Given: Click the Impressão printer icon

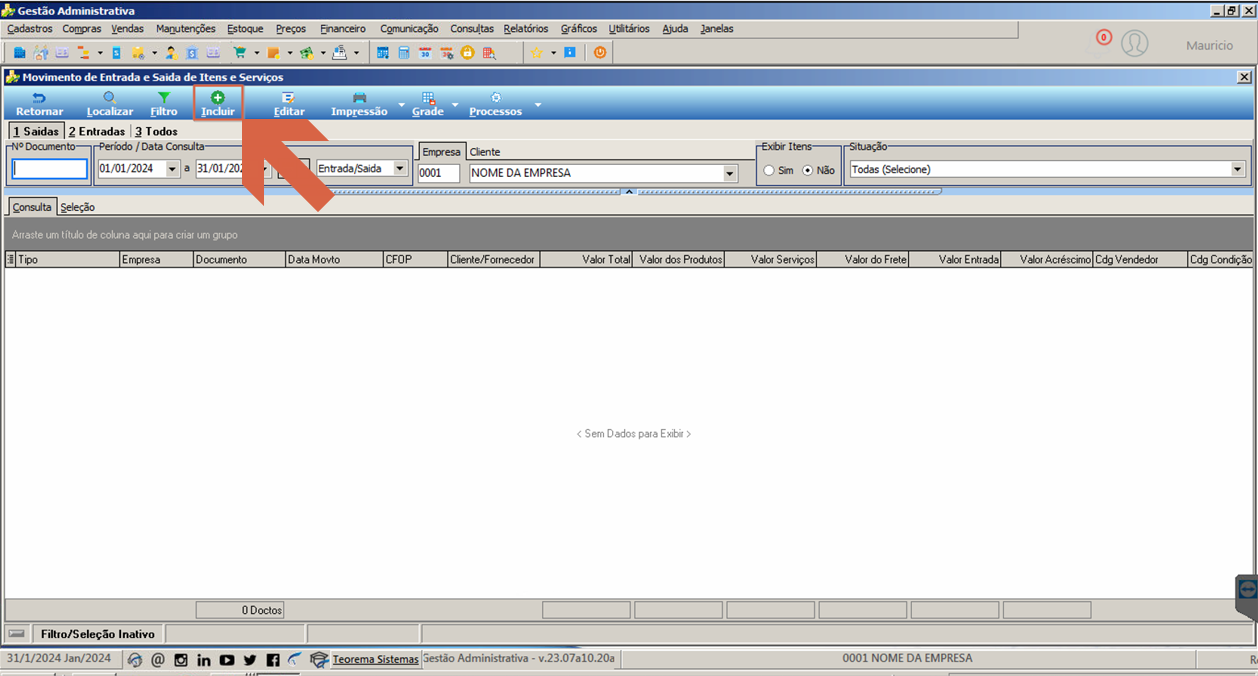Looking at the screenshot, I should [x=359, y=98].
